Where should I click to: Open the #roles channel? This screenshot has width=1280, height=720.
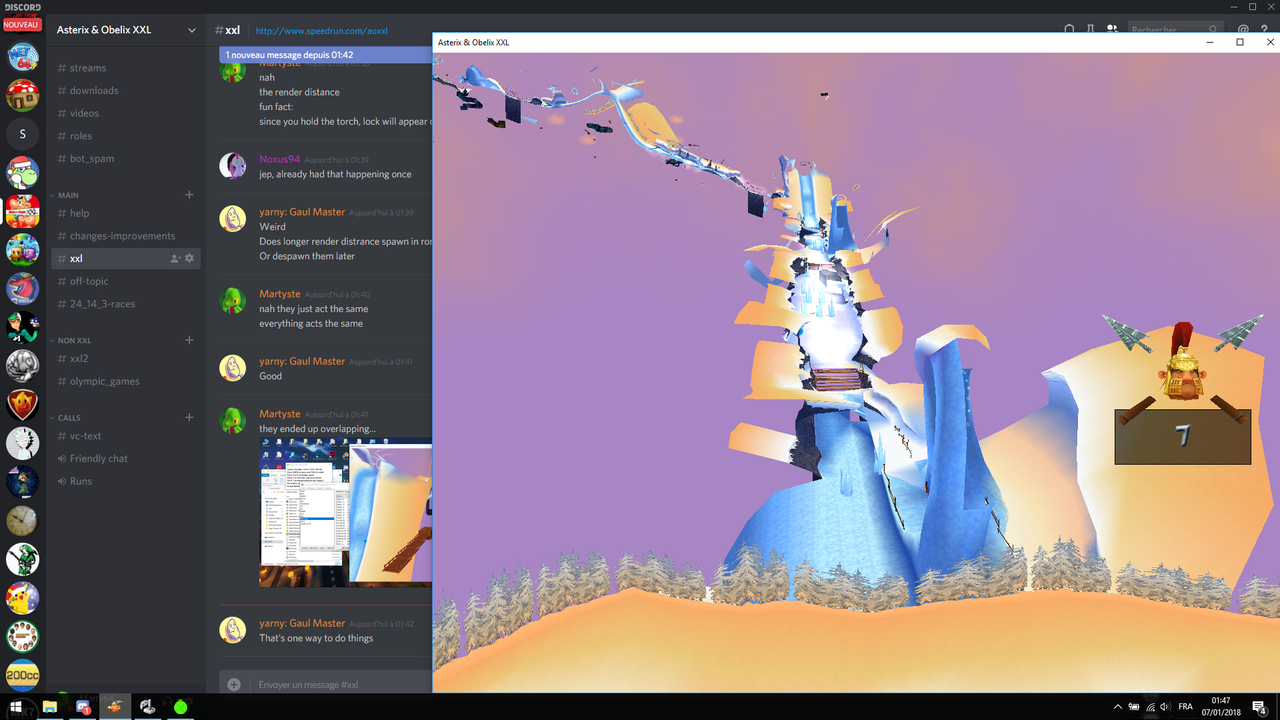(x=125, y=136)
